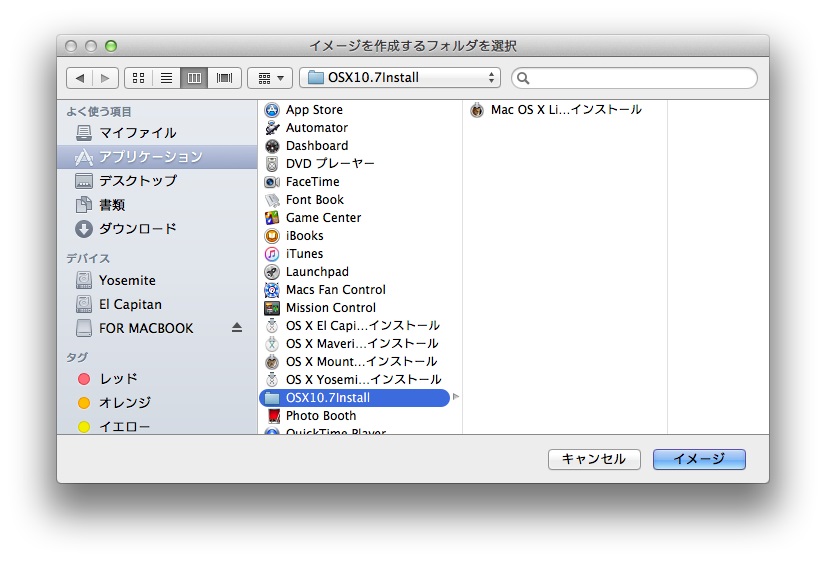Viewport: 826px width, 562px height.
Task: Click the DVD プレーヤー icon
Action: [272, 164]
